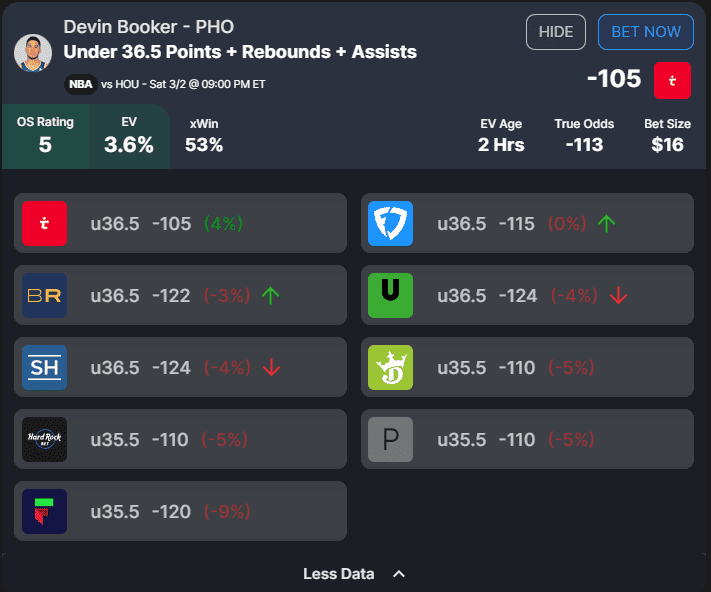This screenshot has height=592, width=711.
Task: Open the Fliff logo at u35.5 -120
Action: 44,512
